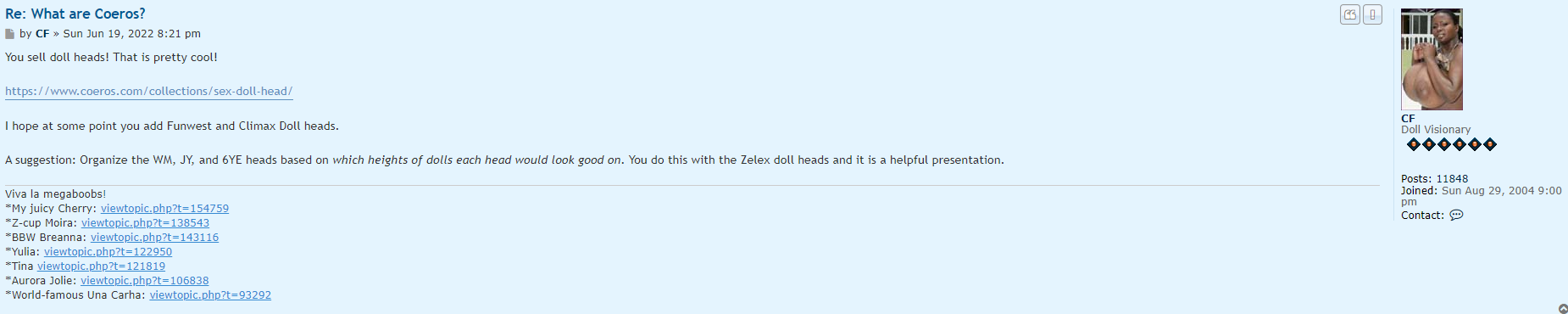Open Tina topic link t=121819
Viewport: 1568px width, 314px height.
(x=101, y=266)
